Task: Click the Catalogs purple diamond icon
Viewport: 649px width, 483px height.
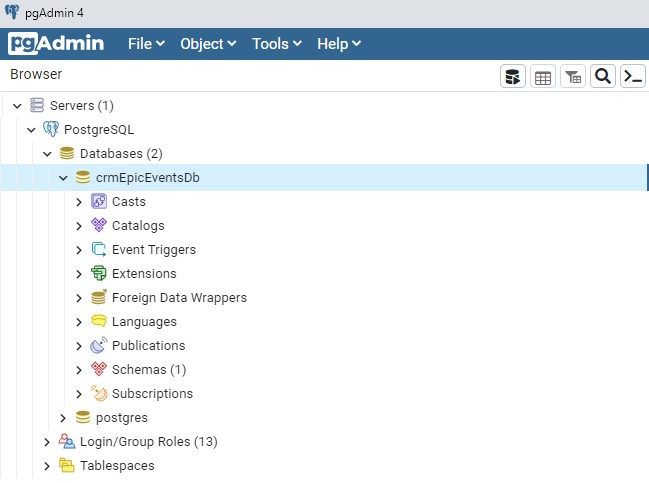Action: (99, 225)
